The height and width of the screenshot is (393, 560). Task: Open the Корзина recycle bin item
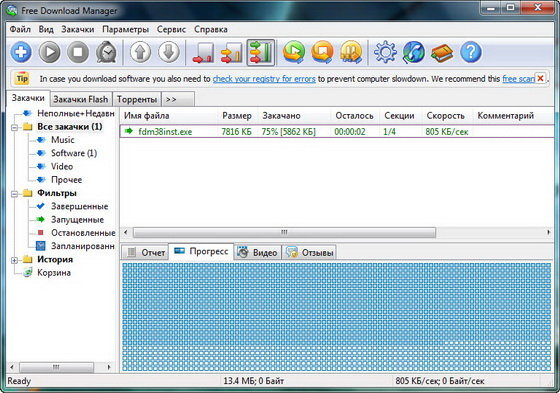(54, 273)
